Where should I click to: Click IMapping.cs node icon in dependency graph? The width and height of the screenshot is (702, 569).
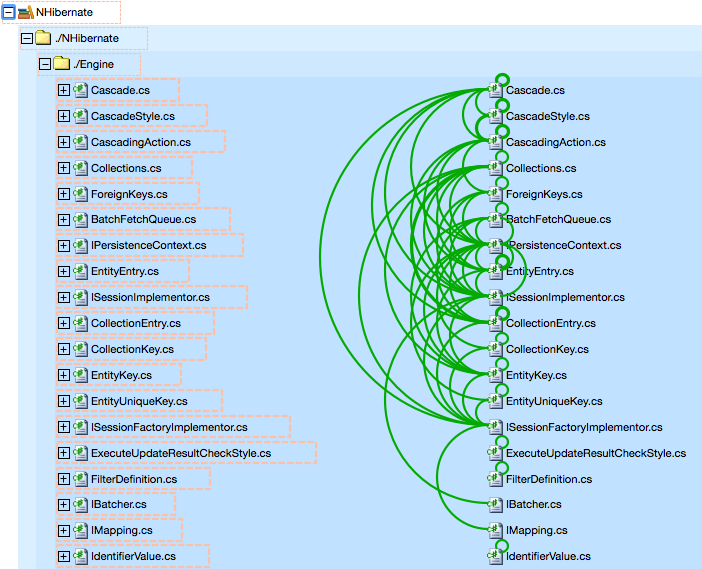pos(495,530)
